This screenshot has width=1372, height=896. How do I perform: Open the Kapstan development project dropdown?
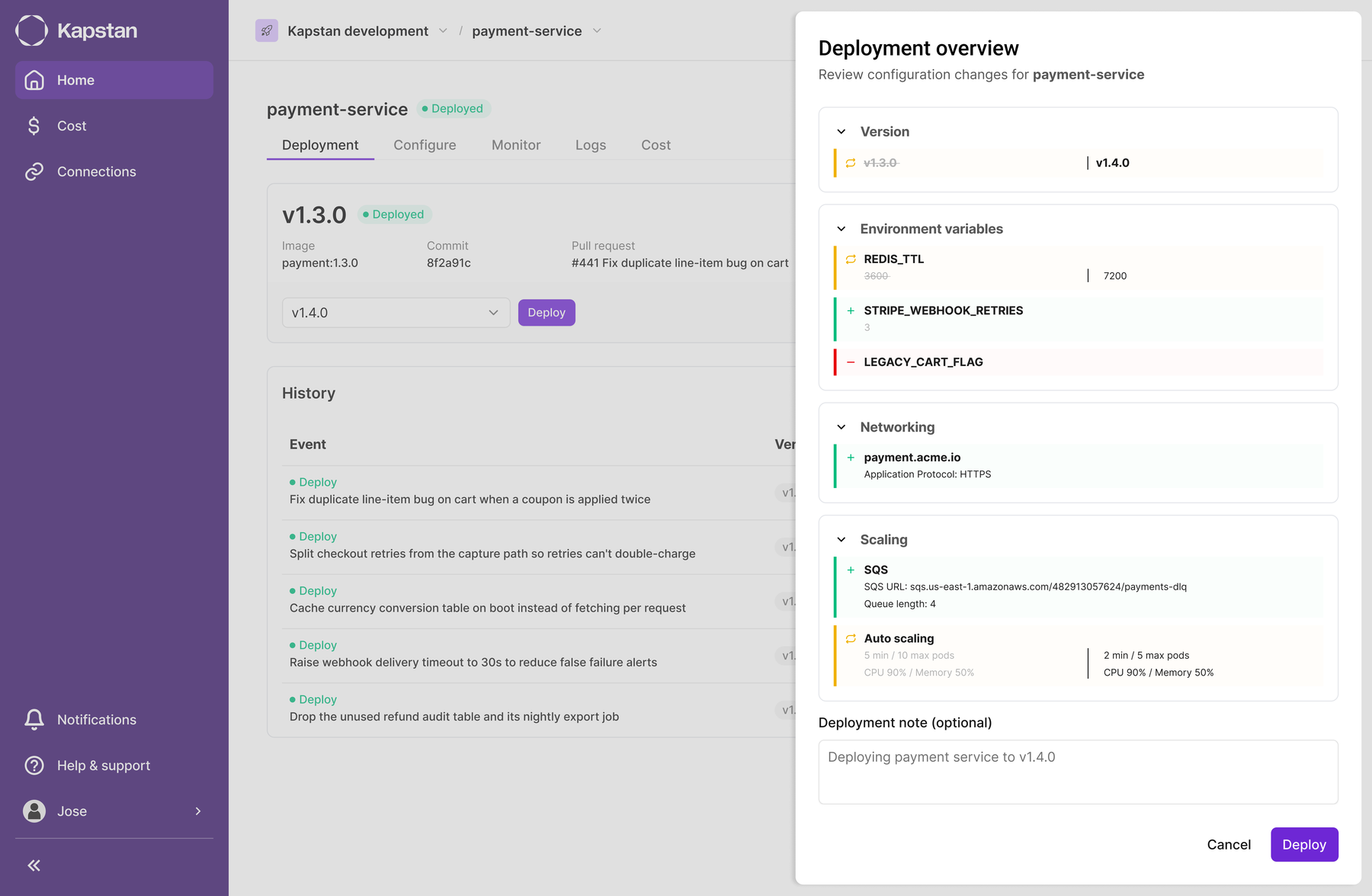click(443, 31)
